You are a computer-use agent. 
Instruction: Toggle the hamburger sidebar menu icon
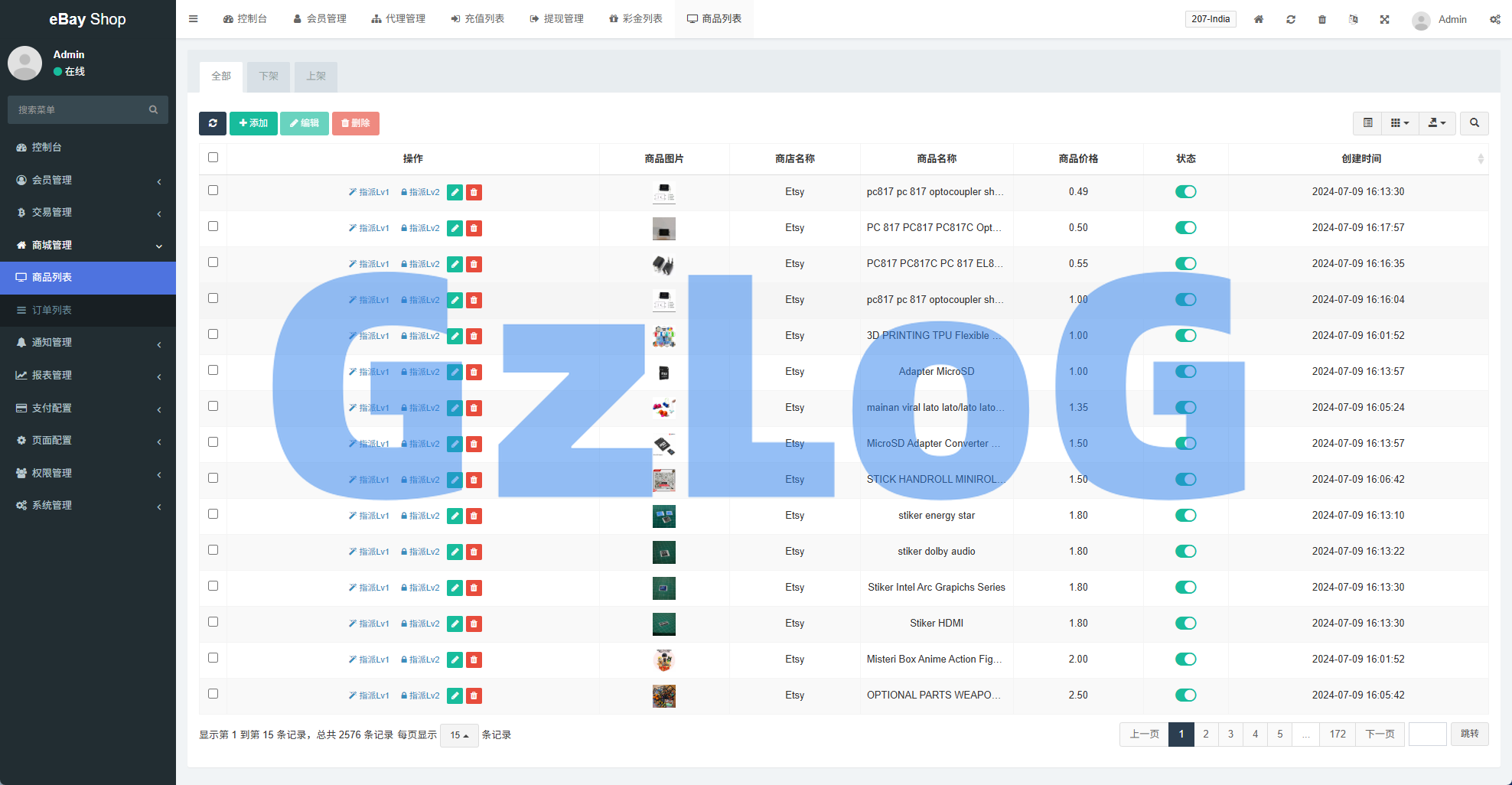(x=194, y=19)
